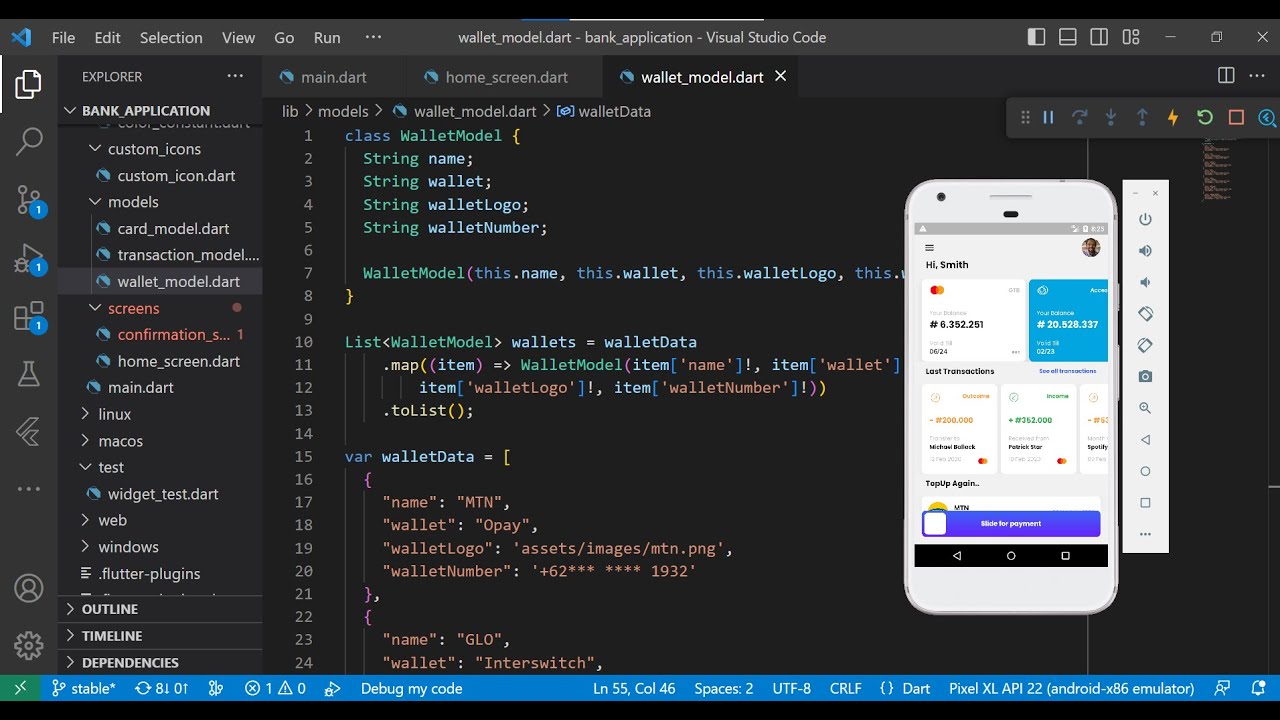
Task: Open the Run and Debug view
Action: 28,258
